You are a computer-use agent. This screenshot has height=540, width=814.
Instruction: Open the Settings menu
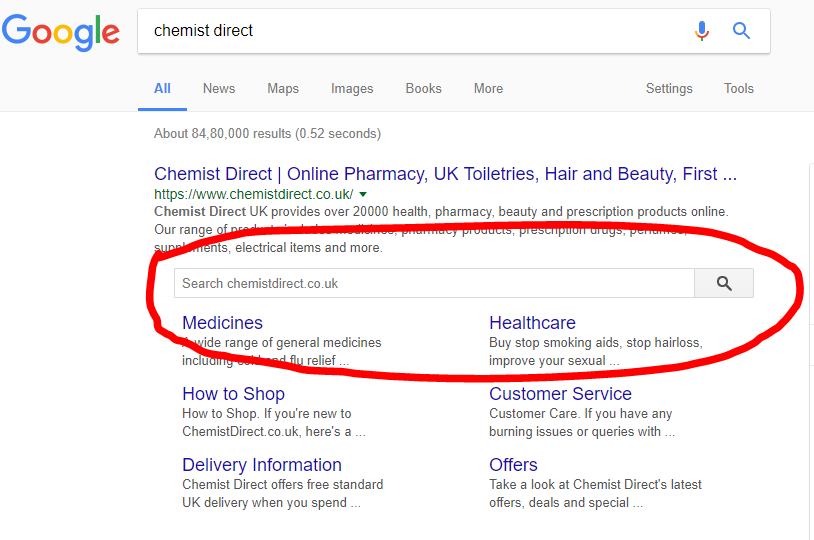click(669, 88)
